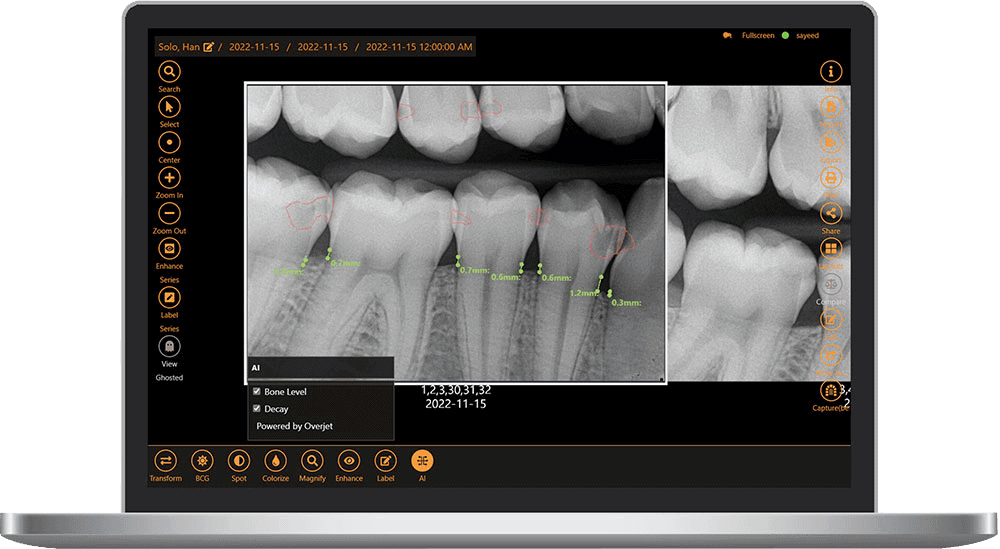Zoom In on the x-ray
This screenshot has width=1000, height=549.
(x=169, y=178)
